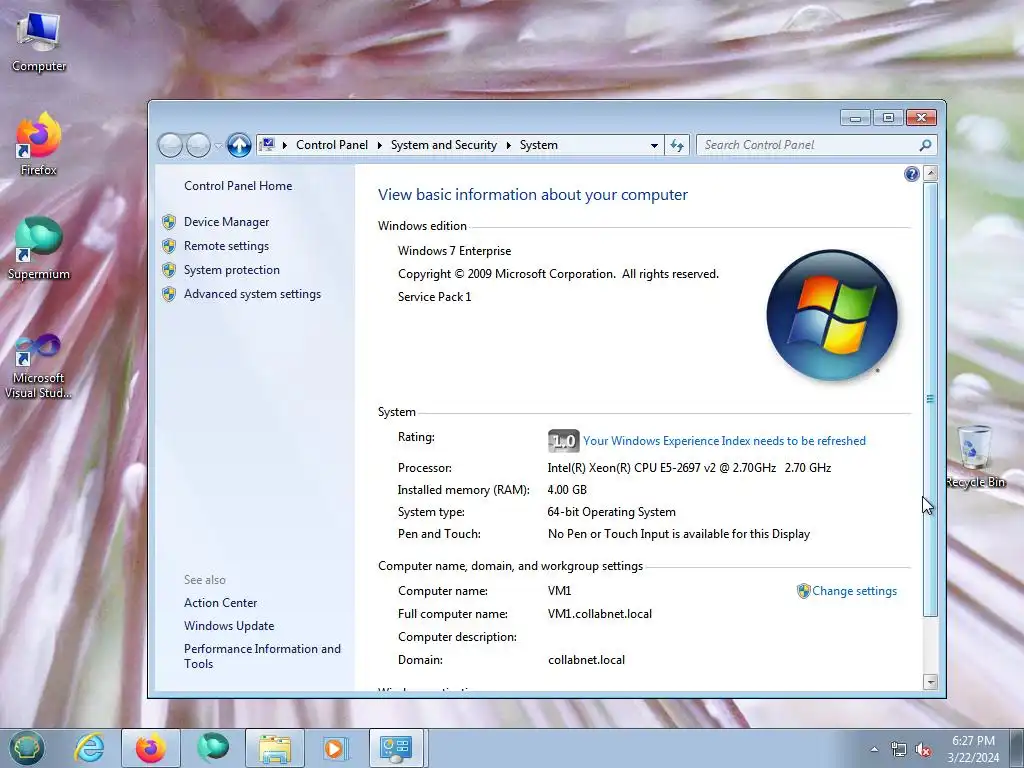
Task: Open Windows Explorer from the taskbar
Action: 275,748
